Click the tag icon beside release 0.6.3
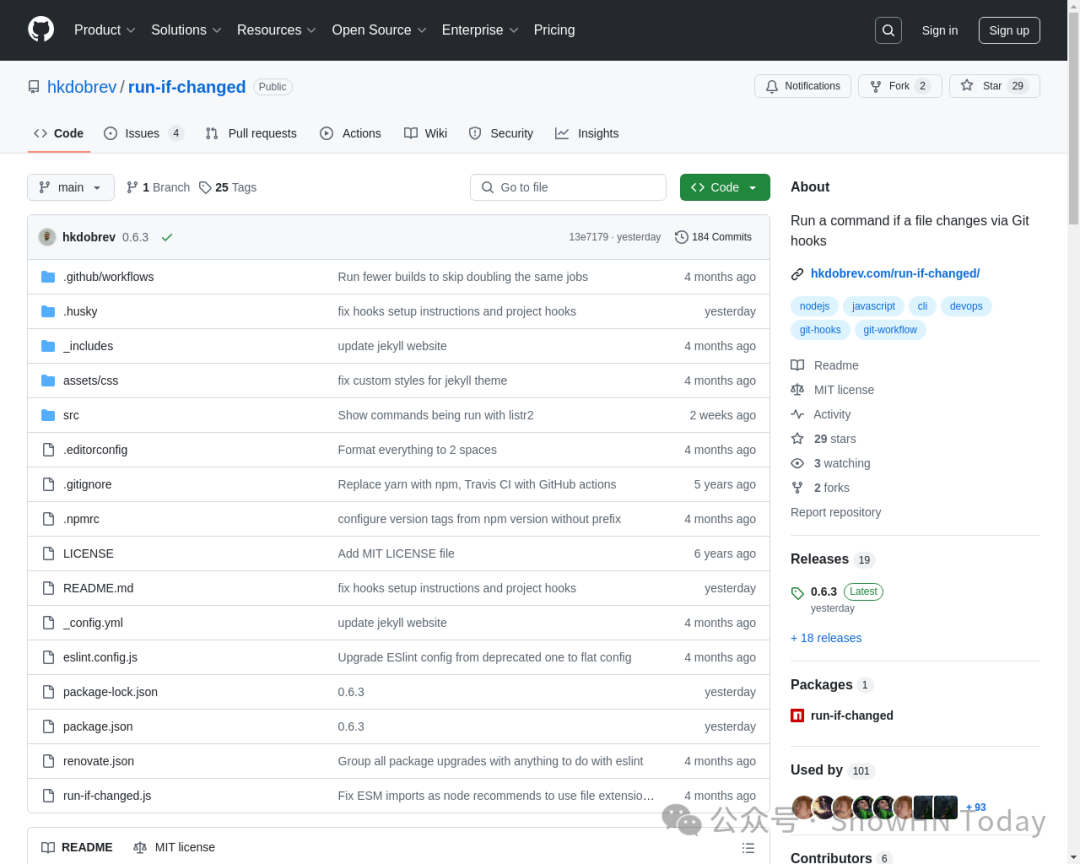Screen dimensions: 1080x864 (797, 593)
